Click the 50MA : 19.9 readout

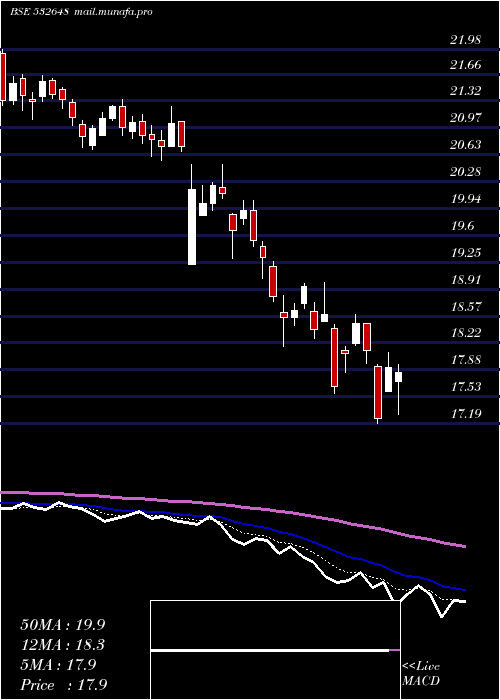(63, 625)
